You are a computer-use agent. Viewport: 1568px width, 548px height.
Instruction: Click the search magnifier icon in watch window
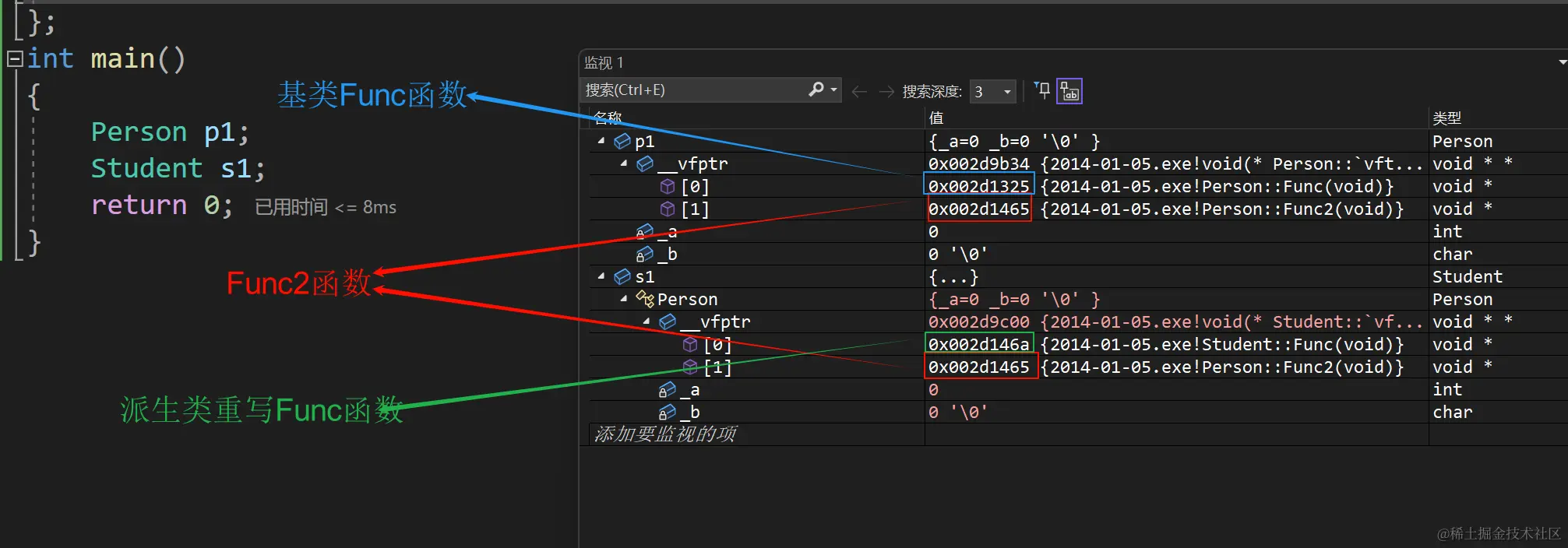816,90
